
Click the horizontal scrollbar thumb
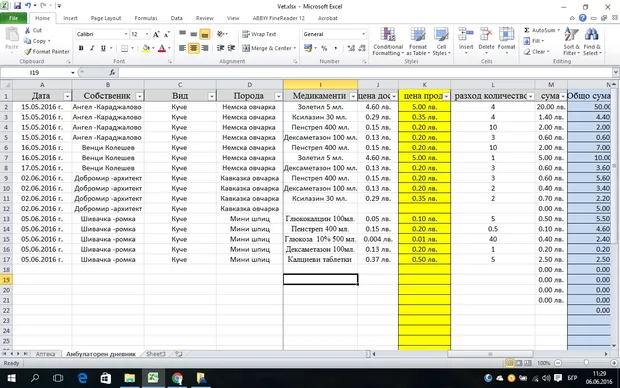(x=490, y=354)
